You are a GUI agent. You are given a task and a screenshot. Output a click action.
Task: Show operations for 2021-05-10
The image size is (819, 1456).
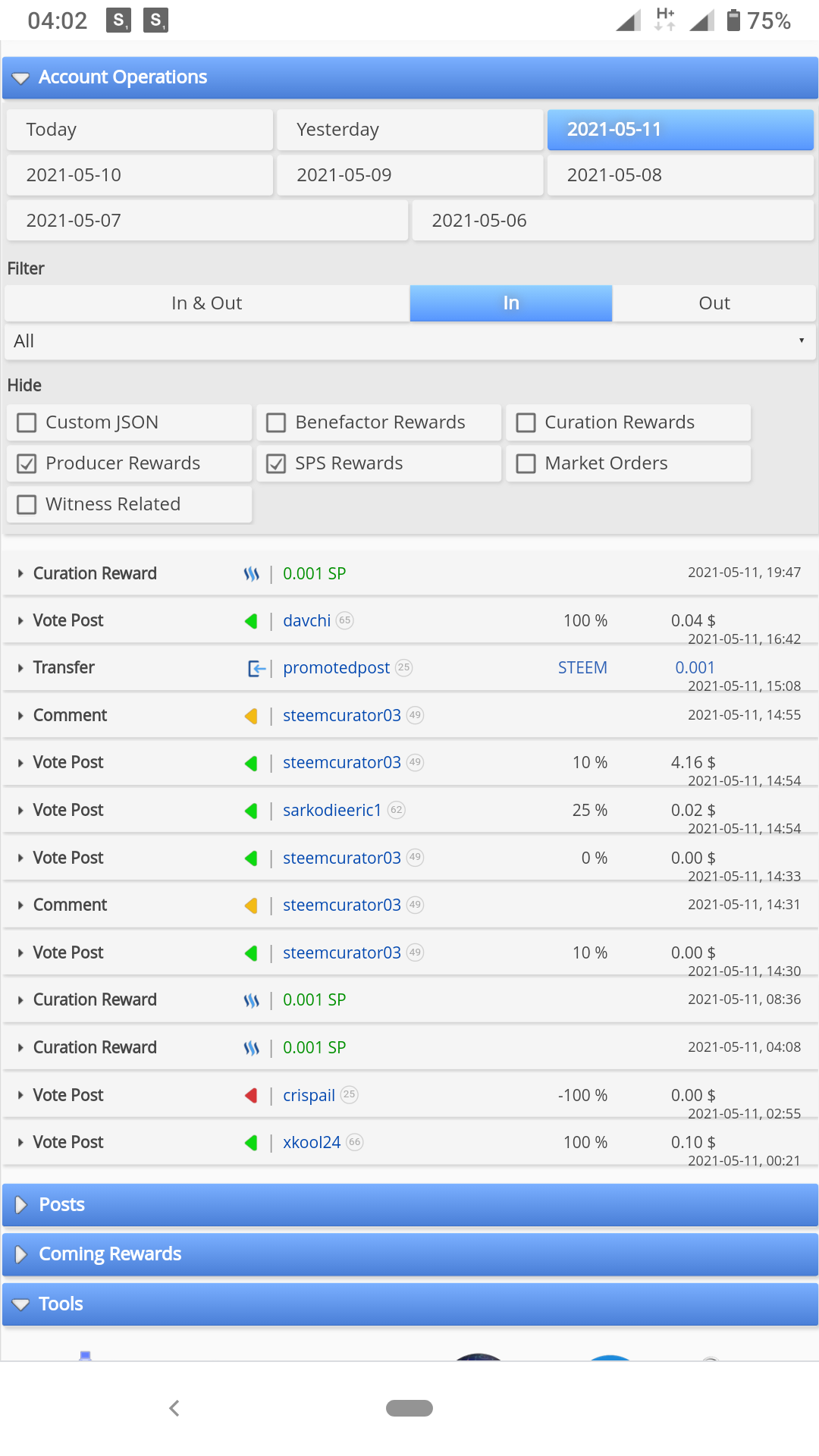point(140,175)
